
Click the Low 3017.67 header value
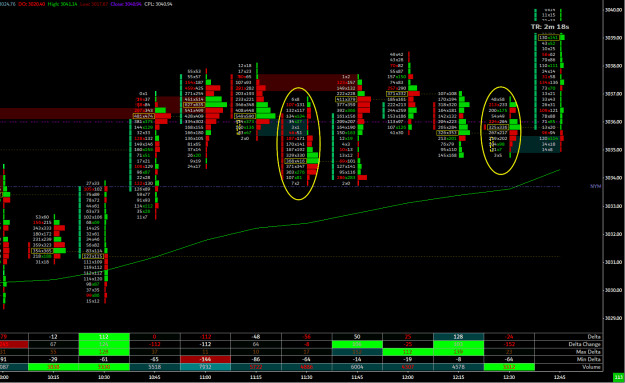94,4
